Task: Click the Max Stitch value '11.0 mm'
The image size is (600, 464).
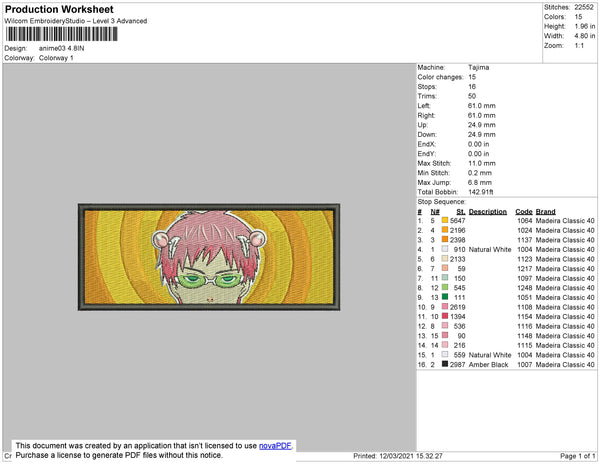Action: tap(481, 163)
